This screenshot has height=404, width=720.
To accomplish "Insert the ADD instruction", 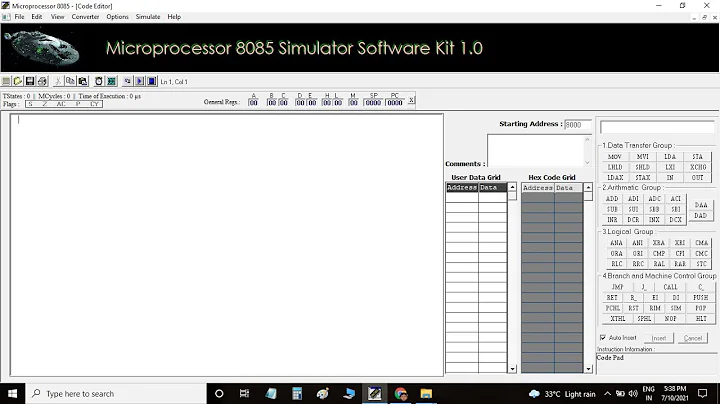I will [x=612, y=199].
